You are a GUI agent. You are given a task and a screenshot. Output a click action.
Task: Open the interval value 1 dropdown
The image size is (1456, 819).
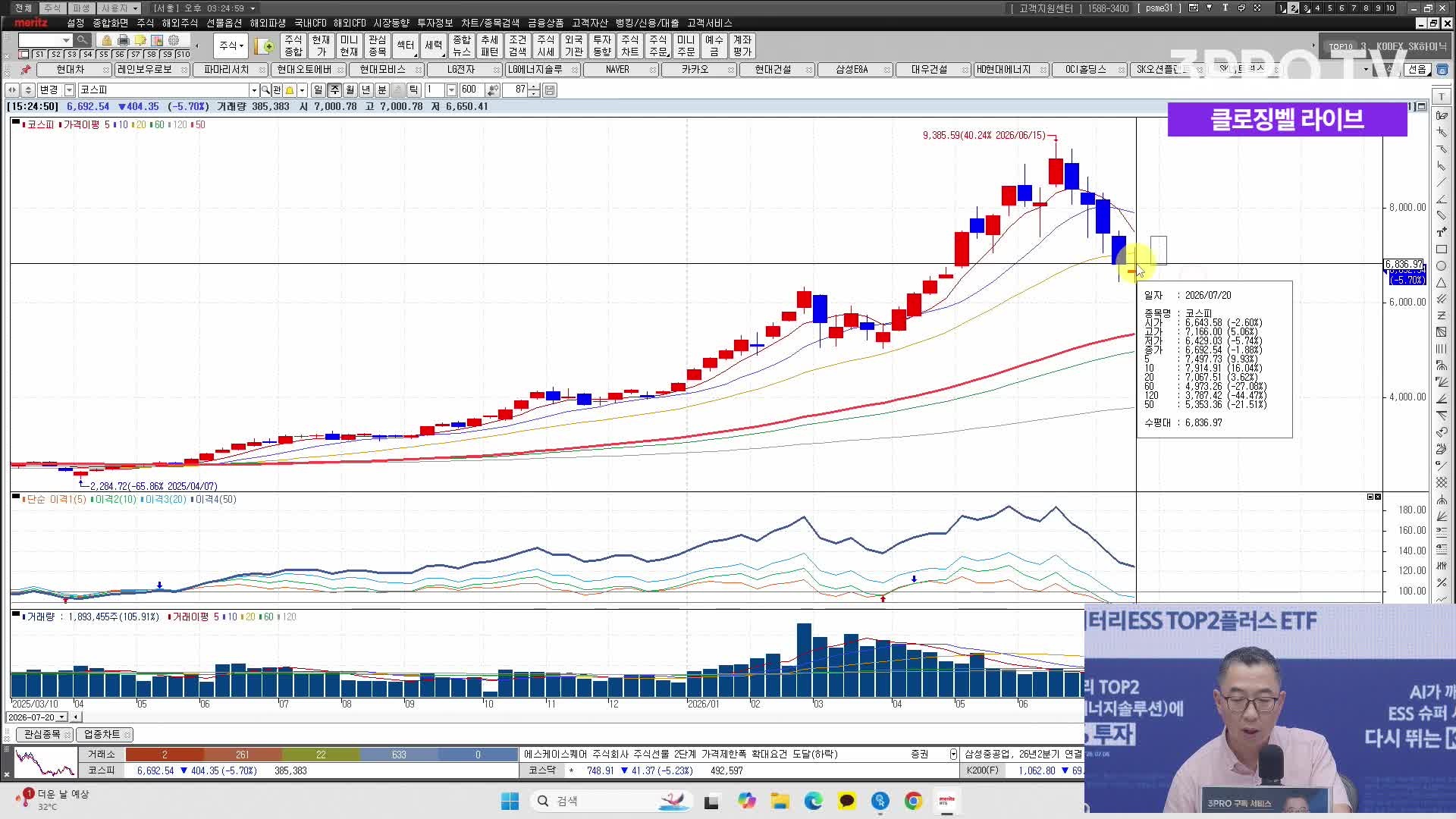coord(451,89)
